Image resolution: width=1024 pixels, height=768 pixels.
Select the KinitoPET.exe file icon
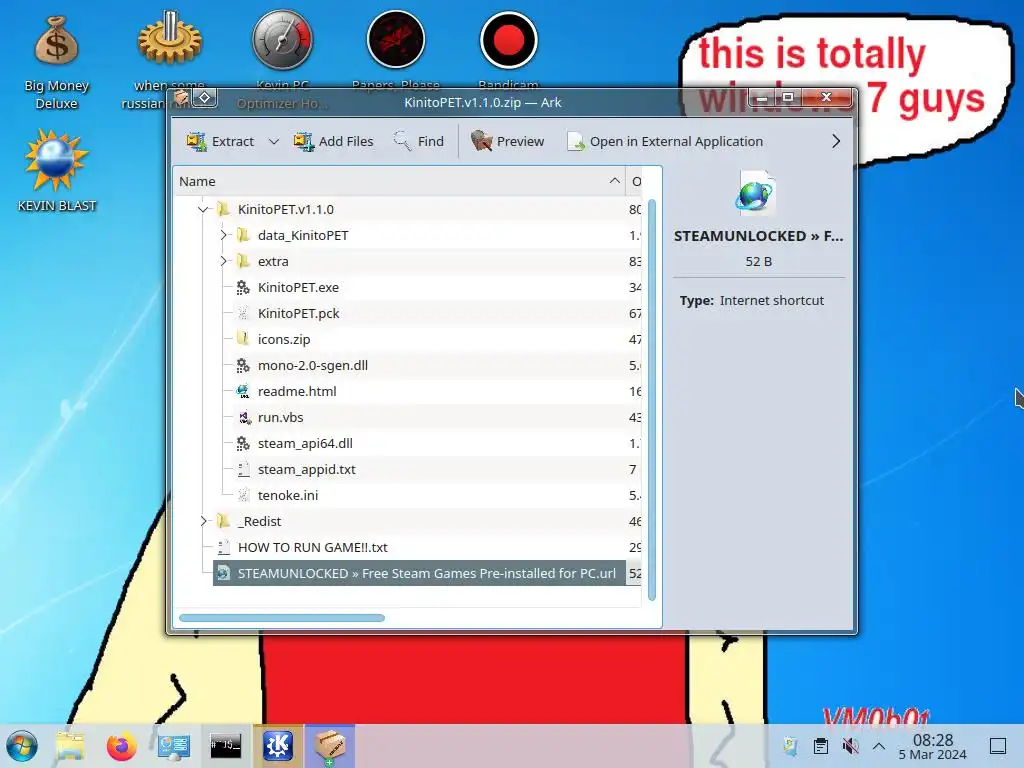[x=243, y=287]
